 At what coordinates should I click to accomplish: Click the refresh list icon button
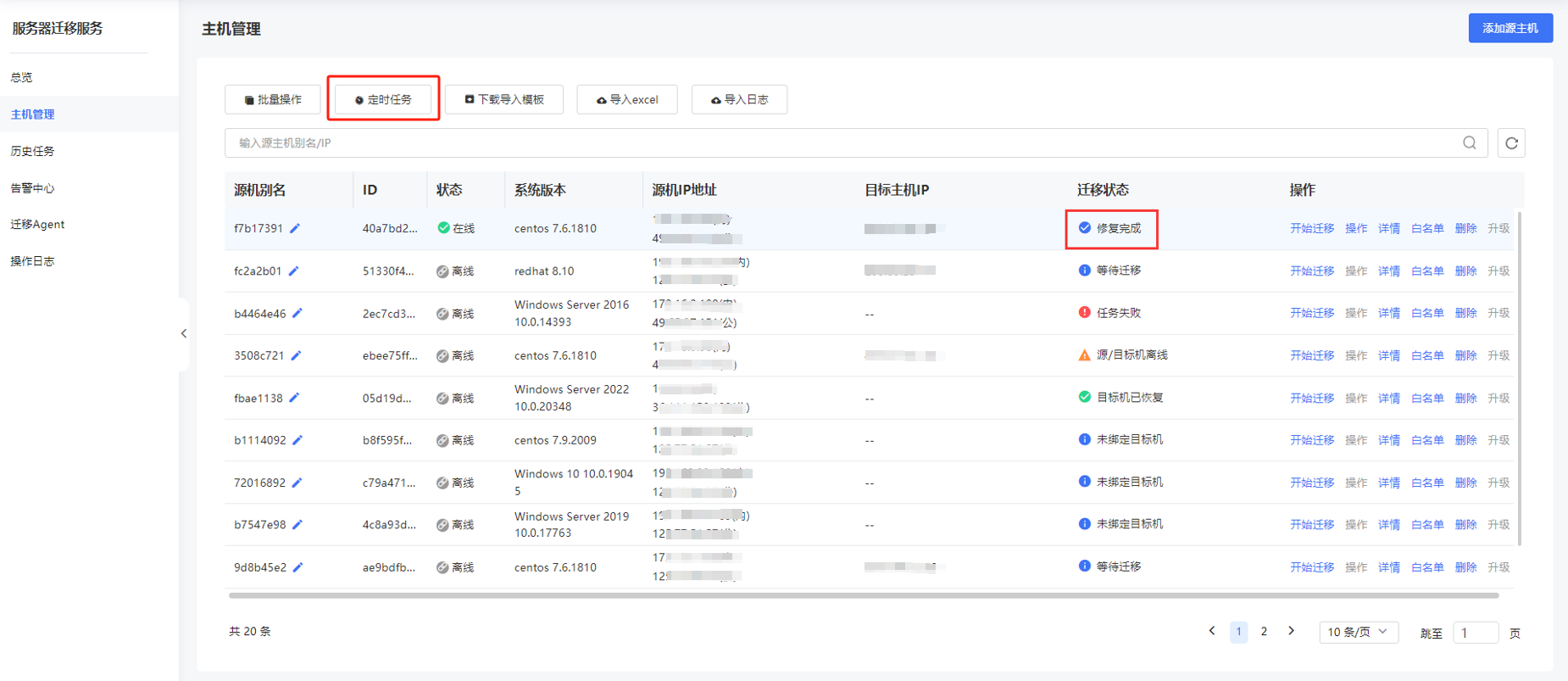point(1511,142)
